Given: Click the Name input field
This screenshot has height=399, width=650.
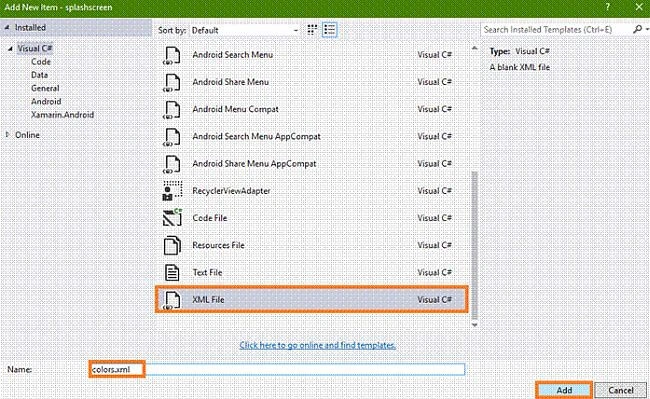Looking at the screenshot, I should pos(277,369).
